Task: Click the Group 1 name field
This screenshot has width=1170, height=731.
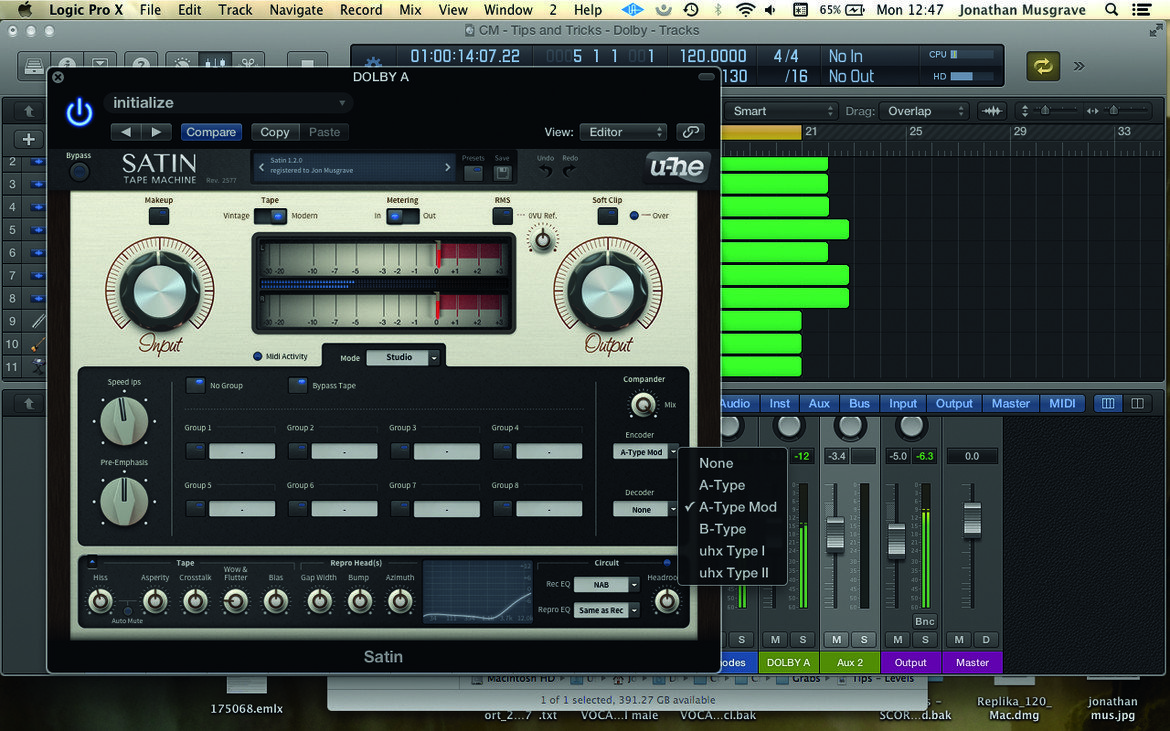Action: [242, 451]
